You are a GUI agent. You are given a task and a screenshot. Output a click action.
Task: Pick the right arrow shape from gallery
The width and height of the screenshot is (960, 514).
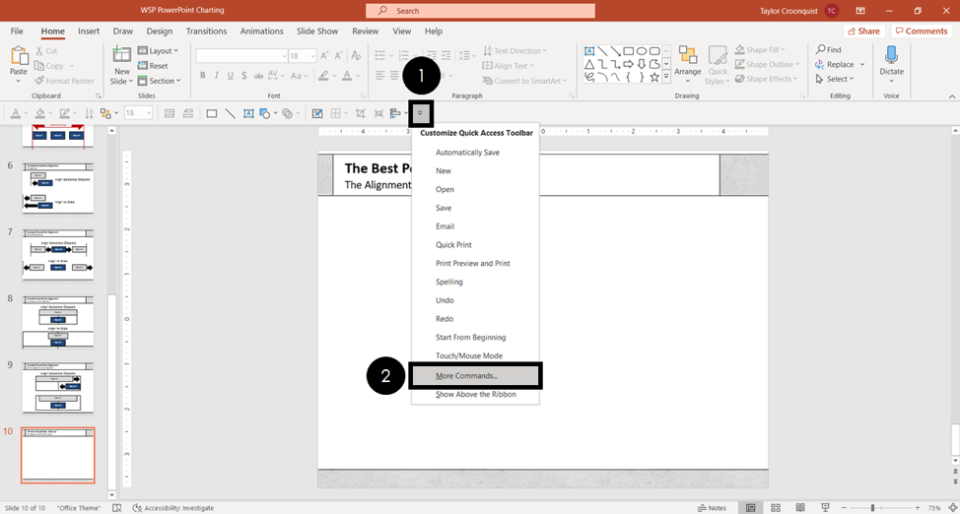click(x=629, y=64)
